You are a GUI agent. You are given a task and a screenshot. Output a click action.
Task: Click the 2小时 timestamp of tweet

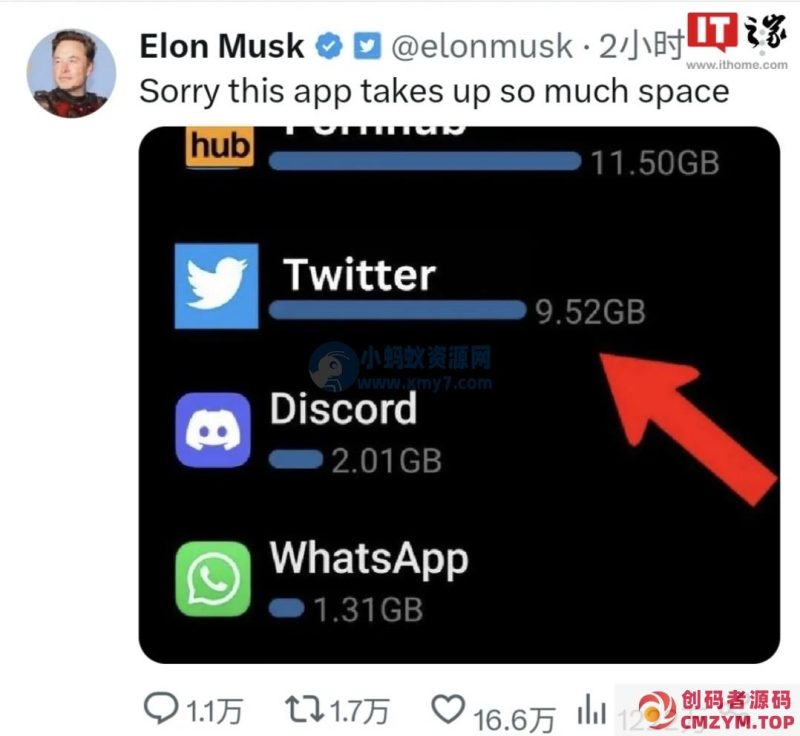[641, 46]
